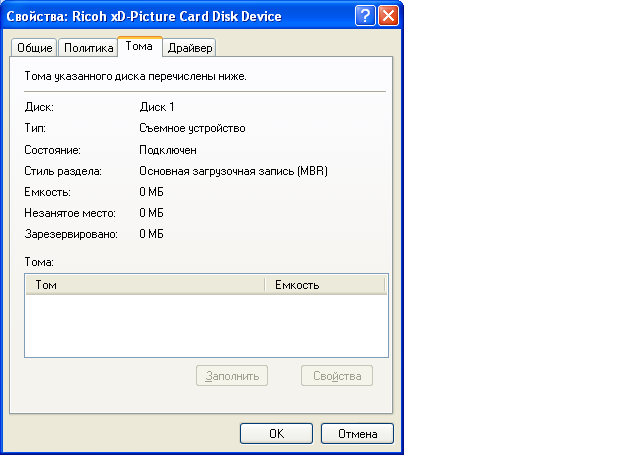Click the Том column header
This screenshot has height=455, width=640.
coord(145,285)
